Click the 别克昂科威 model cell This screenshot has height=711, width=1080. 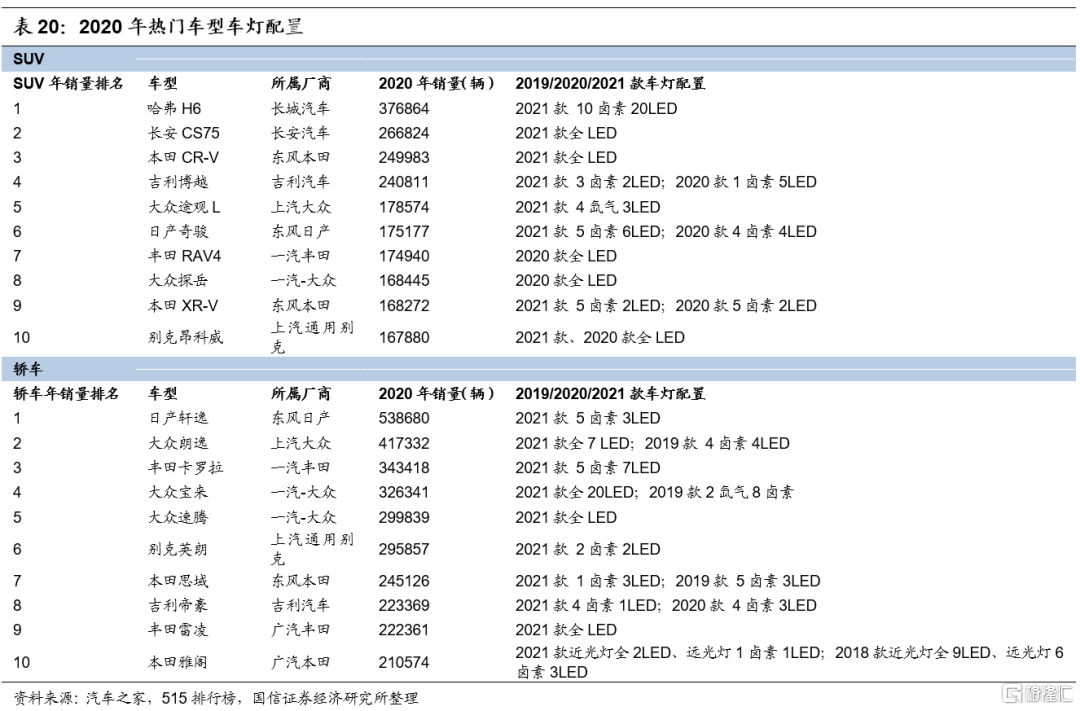(x=185, y=337)
